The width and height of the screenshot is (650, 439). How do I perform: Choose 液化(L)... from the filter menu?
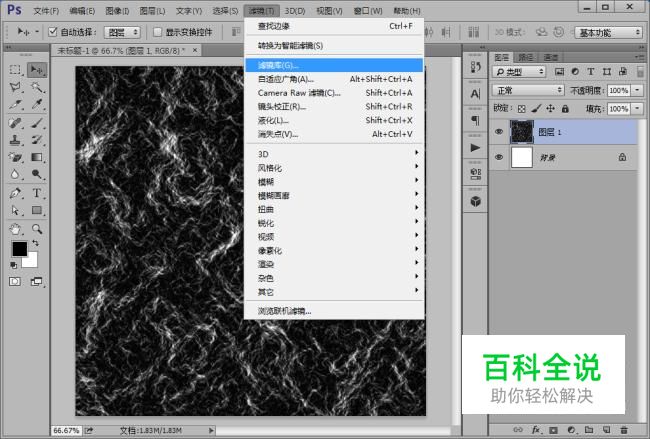tap(334, 120)
